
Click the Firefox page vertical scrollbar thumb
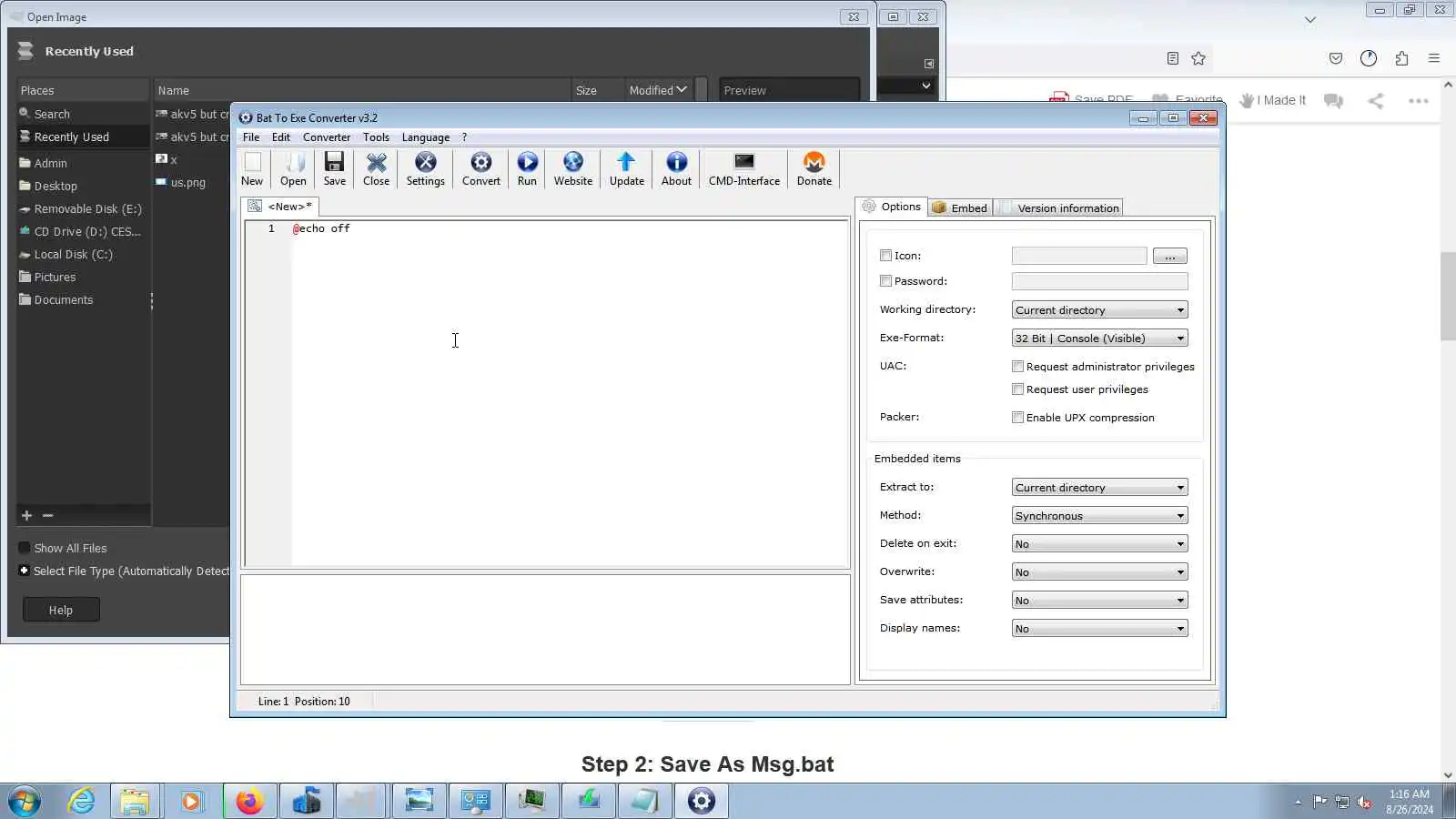(1448, 297)
